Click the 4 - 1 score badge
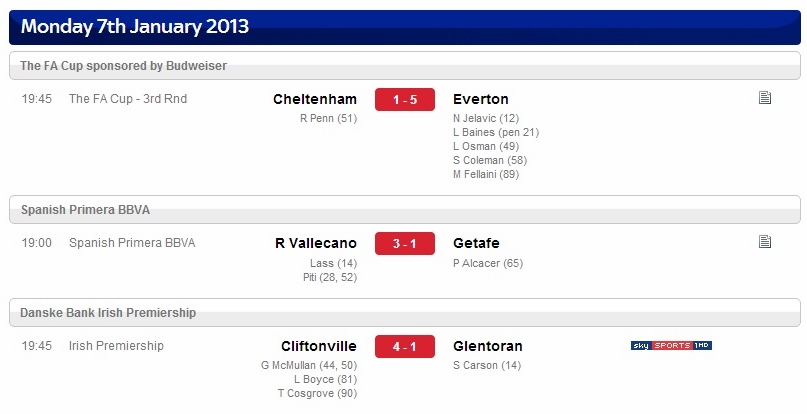 pos(405,347)
